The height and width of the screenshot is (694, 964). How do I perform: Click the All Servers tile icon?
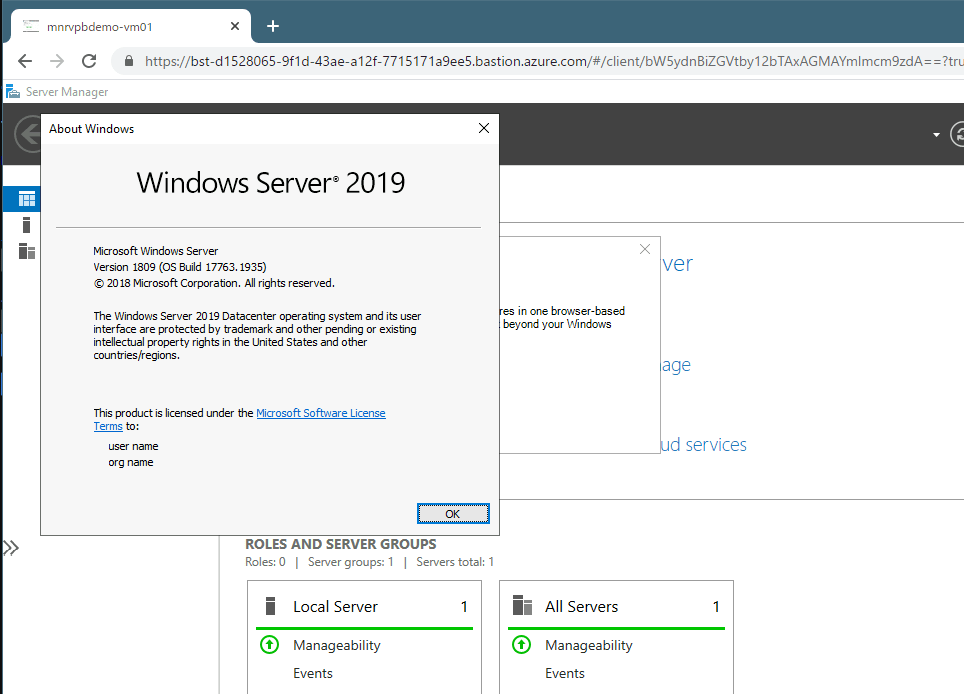[522, 605]
